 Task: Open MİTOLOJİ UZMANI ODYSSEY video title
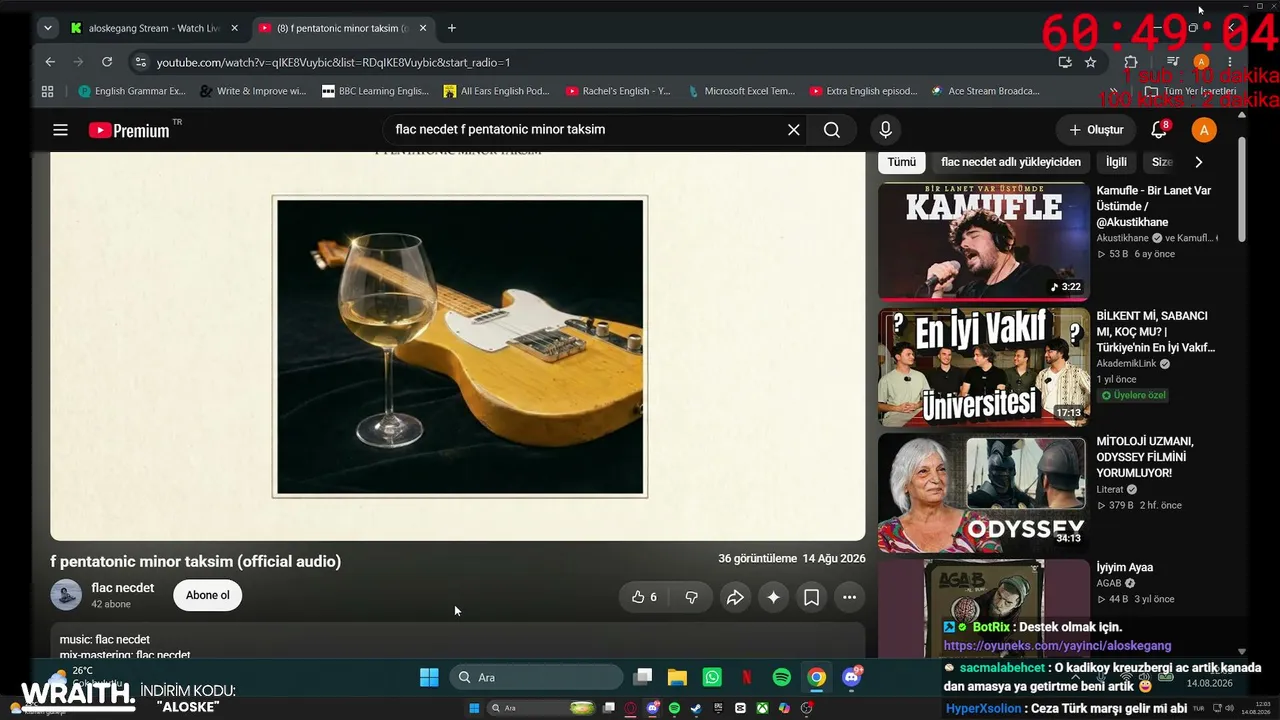(1145, 457)
